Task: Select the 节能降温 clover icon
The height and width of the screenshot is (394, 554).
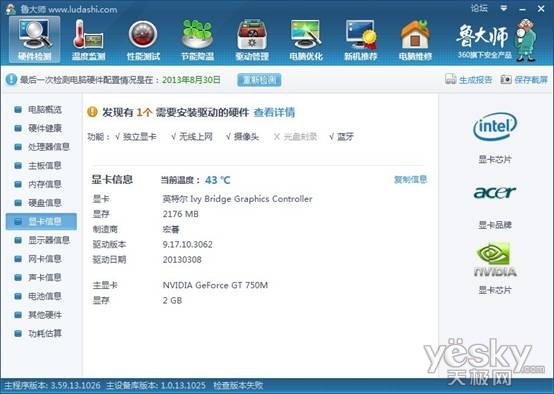Action: pos(197,34)
